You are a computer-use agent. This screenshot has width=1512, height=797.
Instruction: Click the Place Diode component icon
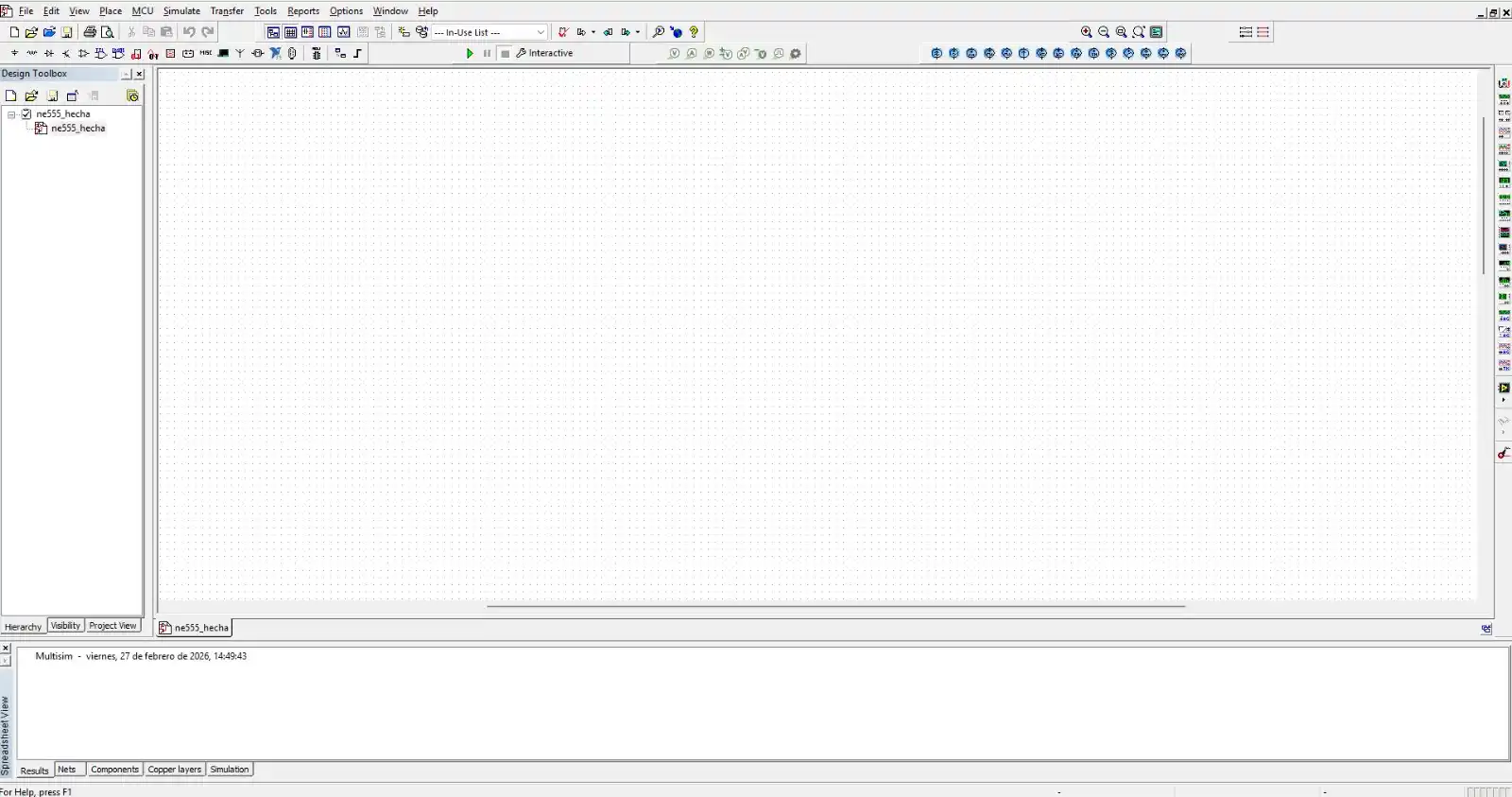click(x=49, y=54)
